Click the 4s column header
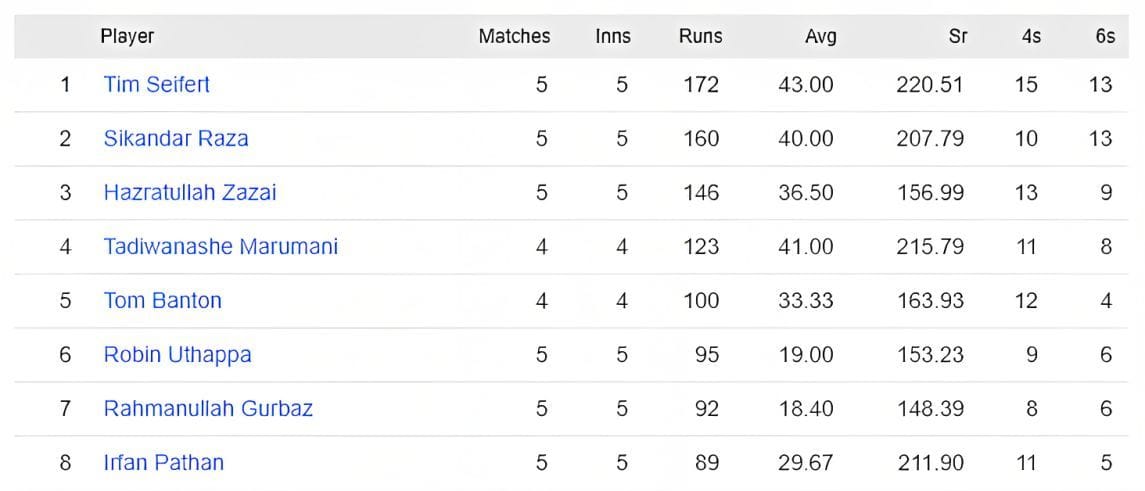Viewport: 1145px width, 491px height. pos(1031,37)
